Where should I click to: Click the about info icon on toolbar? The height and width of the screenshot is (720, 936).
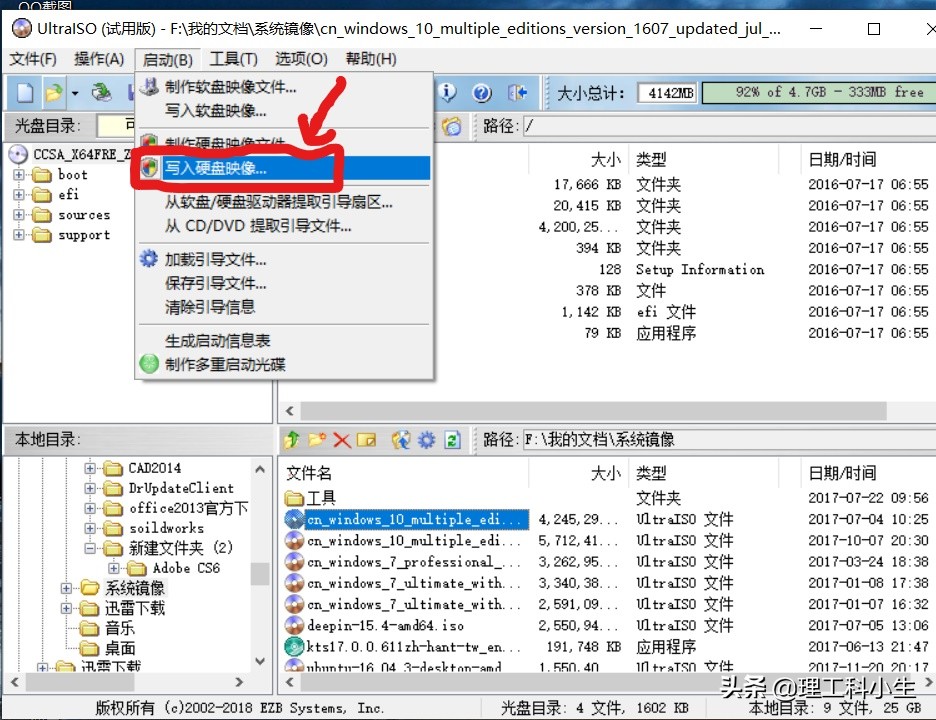(448, 92)
